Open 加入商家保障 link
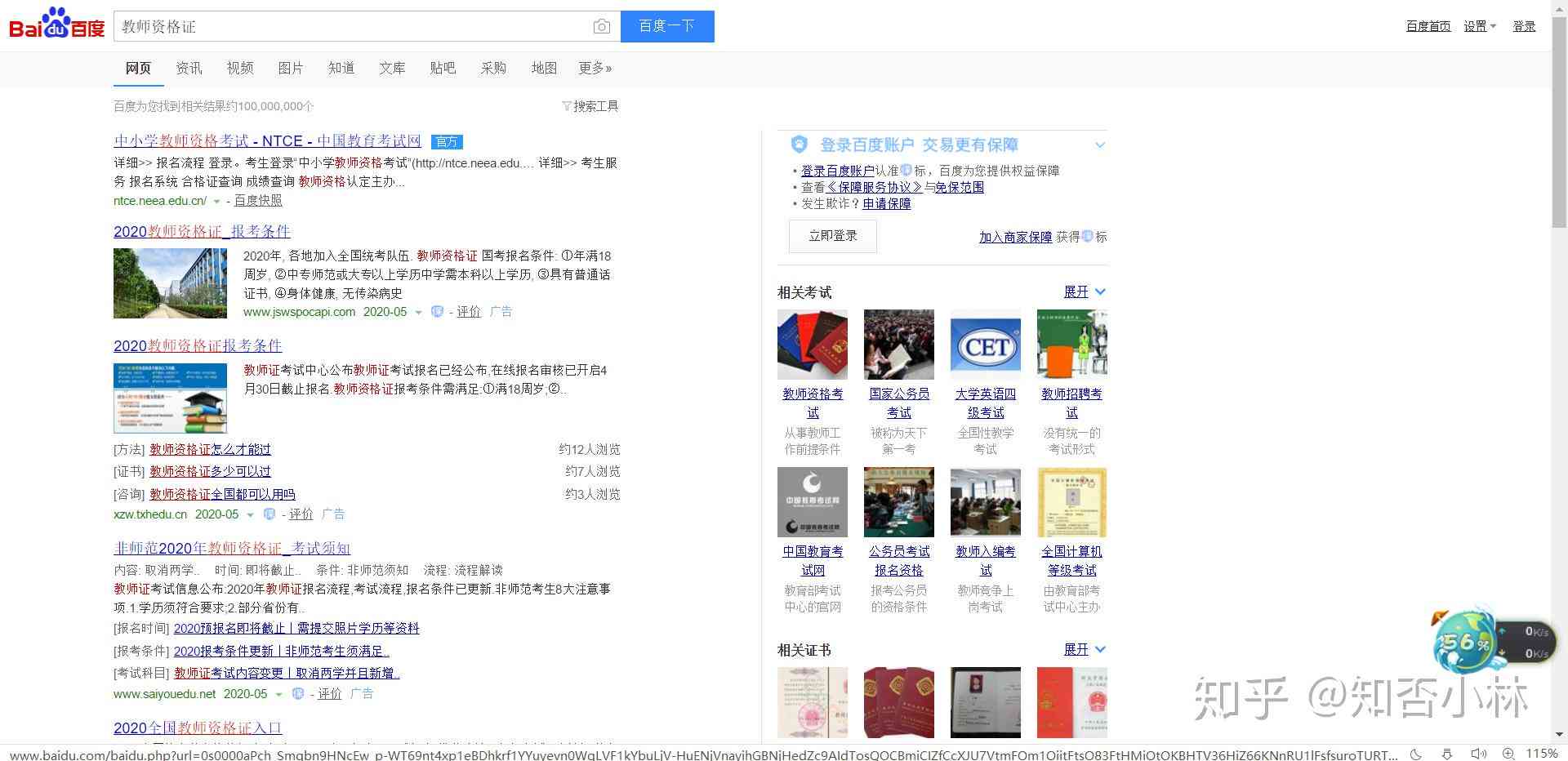The height and width of the screenshot is (761, 1568). [x=1015, y=237]
